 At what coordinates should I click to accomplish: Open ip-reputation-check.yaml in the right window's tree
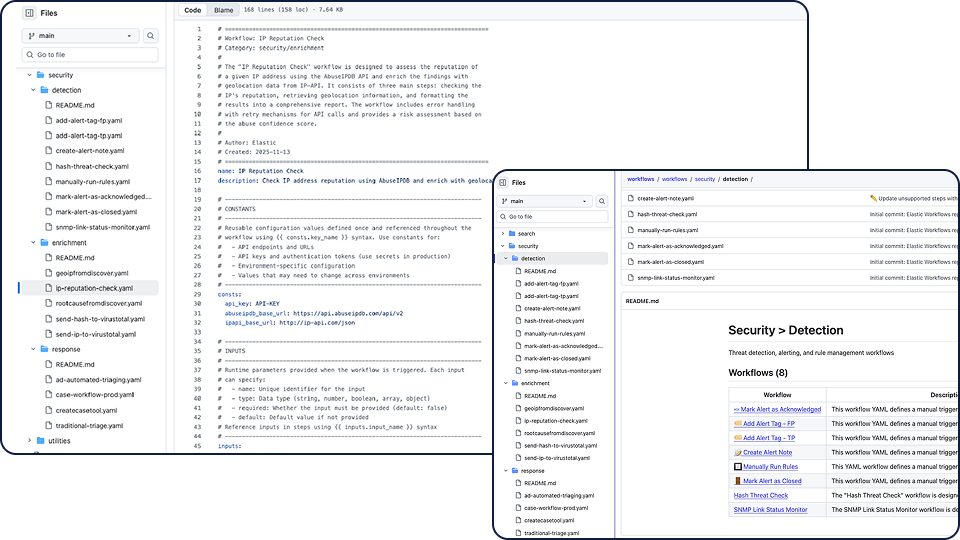click(555, 421)
